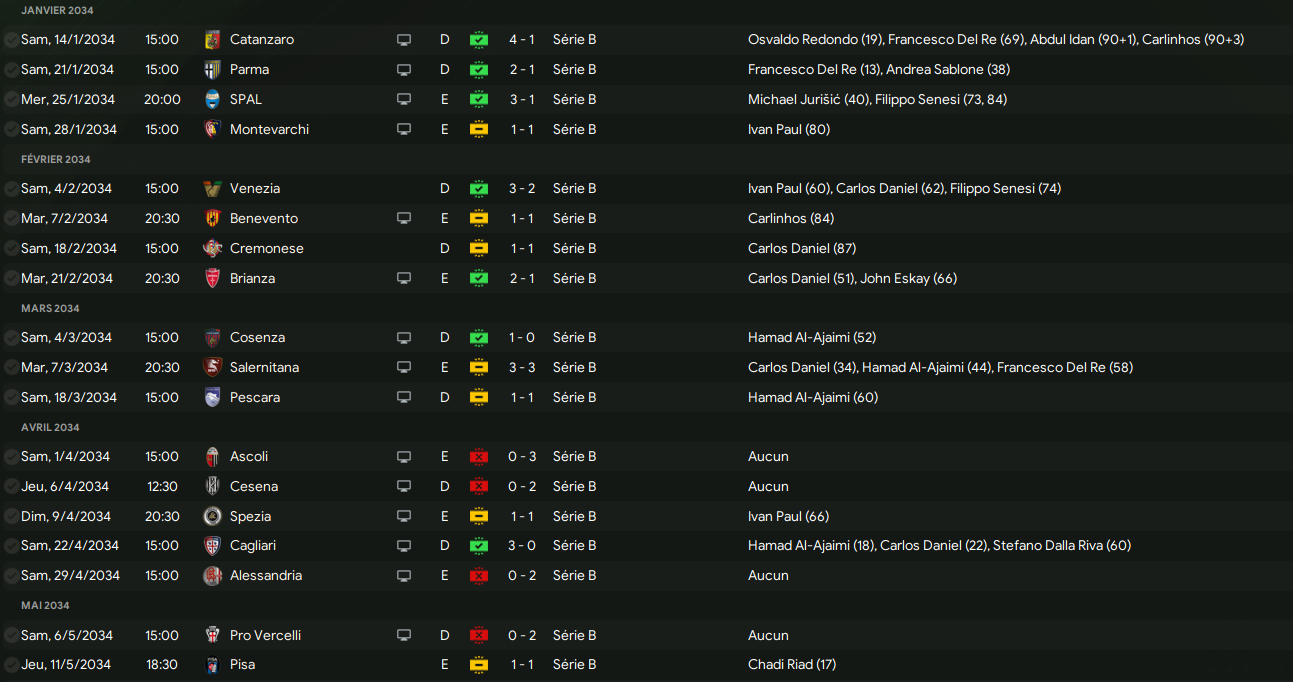
Task: Click the yellow draw icon for Pisa match
Action: tap(479, 665)
